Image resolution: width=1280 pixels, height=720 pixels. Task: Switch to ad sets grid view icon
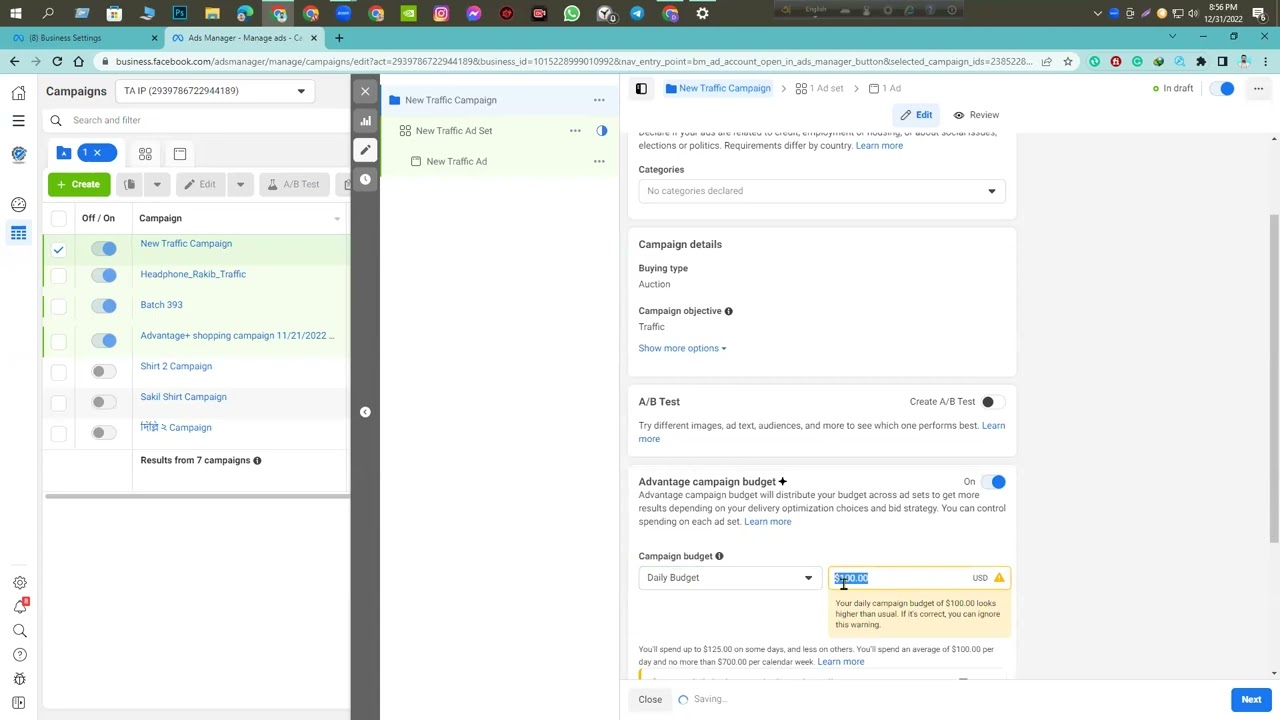click(x=145, y=154)
